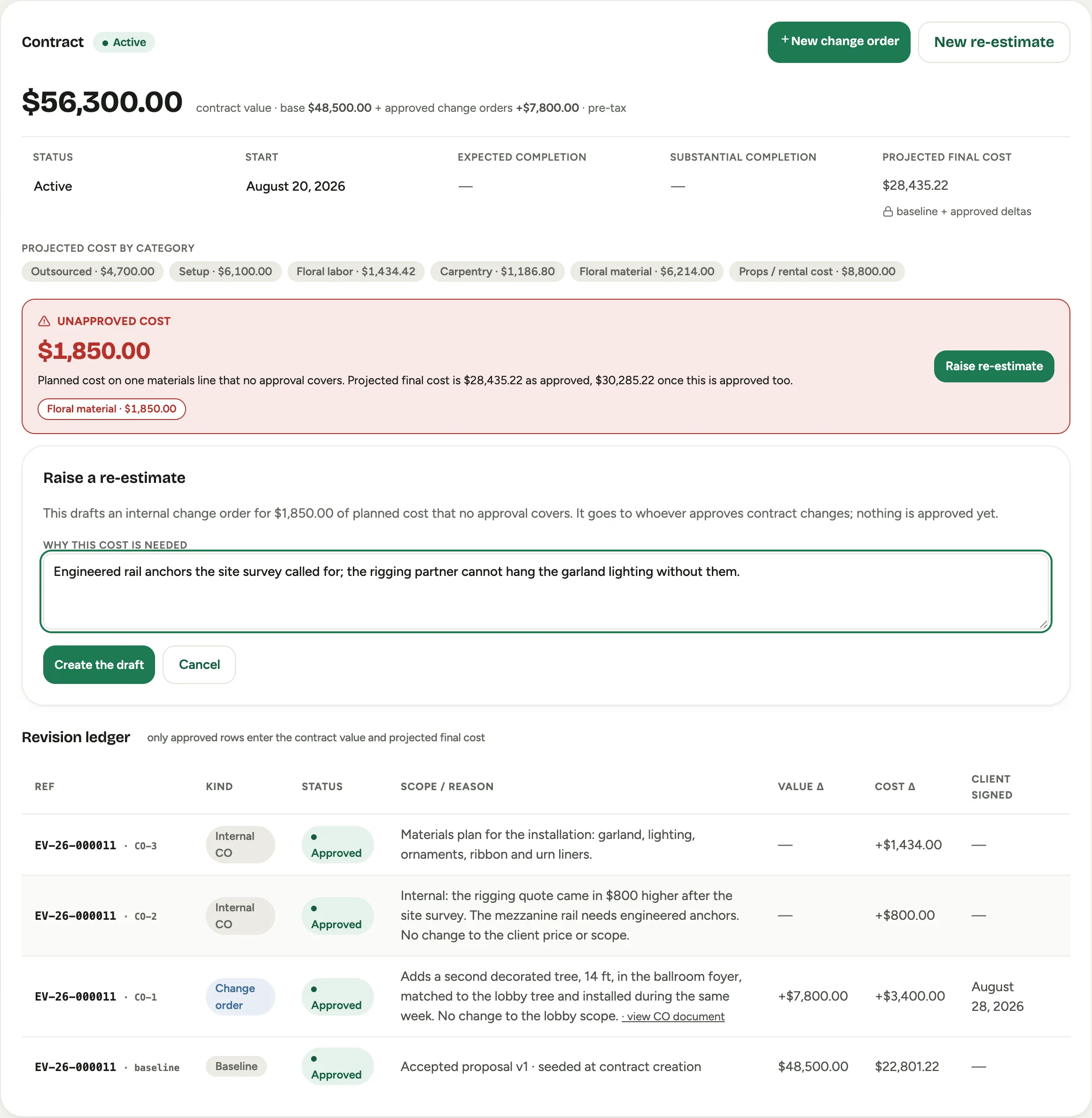Image resolution: width=1092 pixels, height=1118 pixels.
Task: Open New re-estimate from the header
Action: (x=993, y=42)
